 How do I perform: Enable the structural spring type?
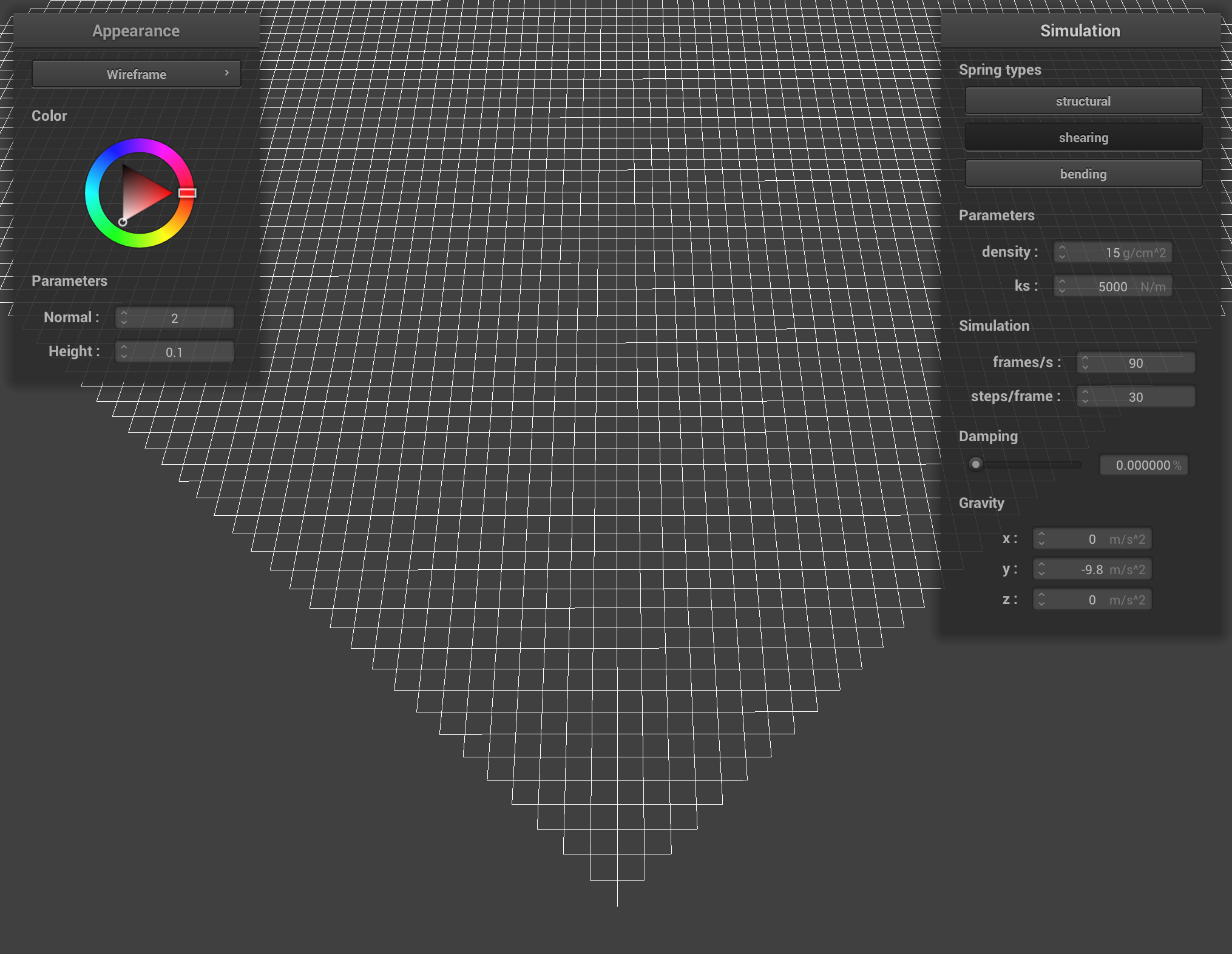[1083, 101]
